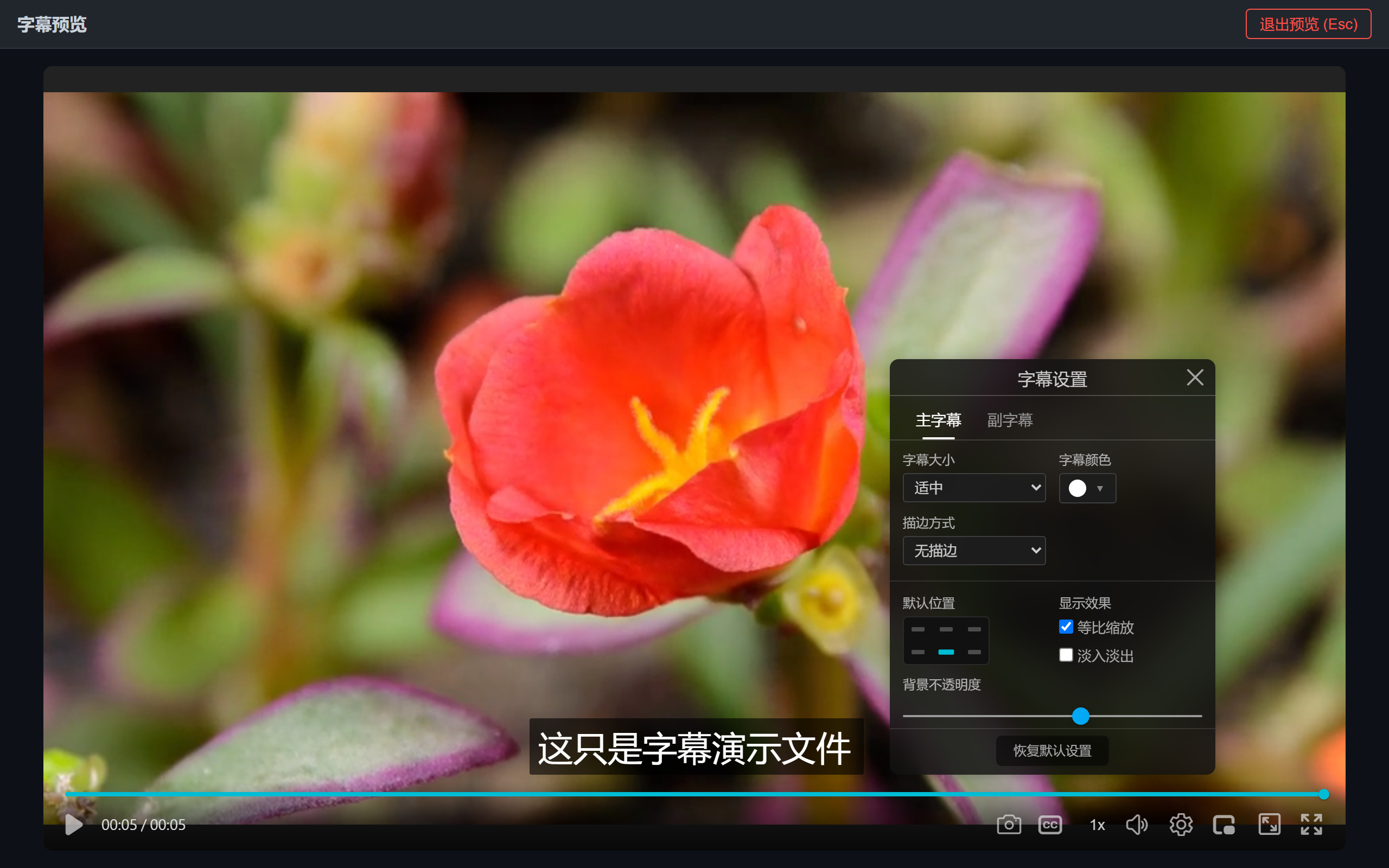Select top-right default subtitle position
1389x868 pixels.
point(974,629)
